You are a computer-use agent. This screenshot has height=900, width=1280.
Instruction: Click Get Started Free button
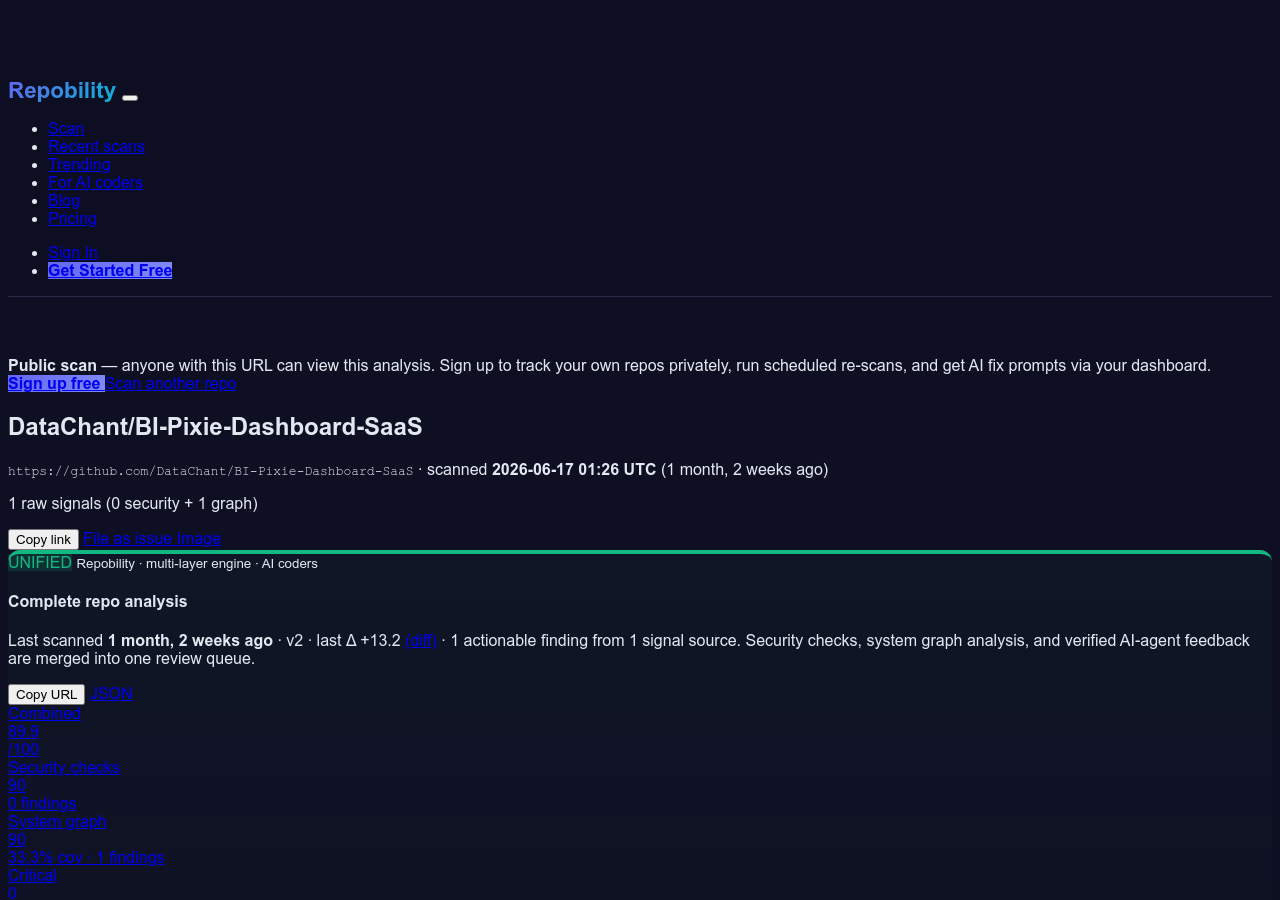click(x=110, y=270)
